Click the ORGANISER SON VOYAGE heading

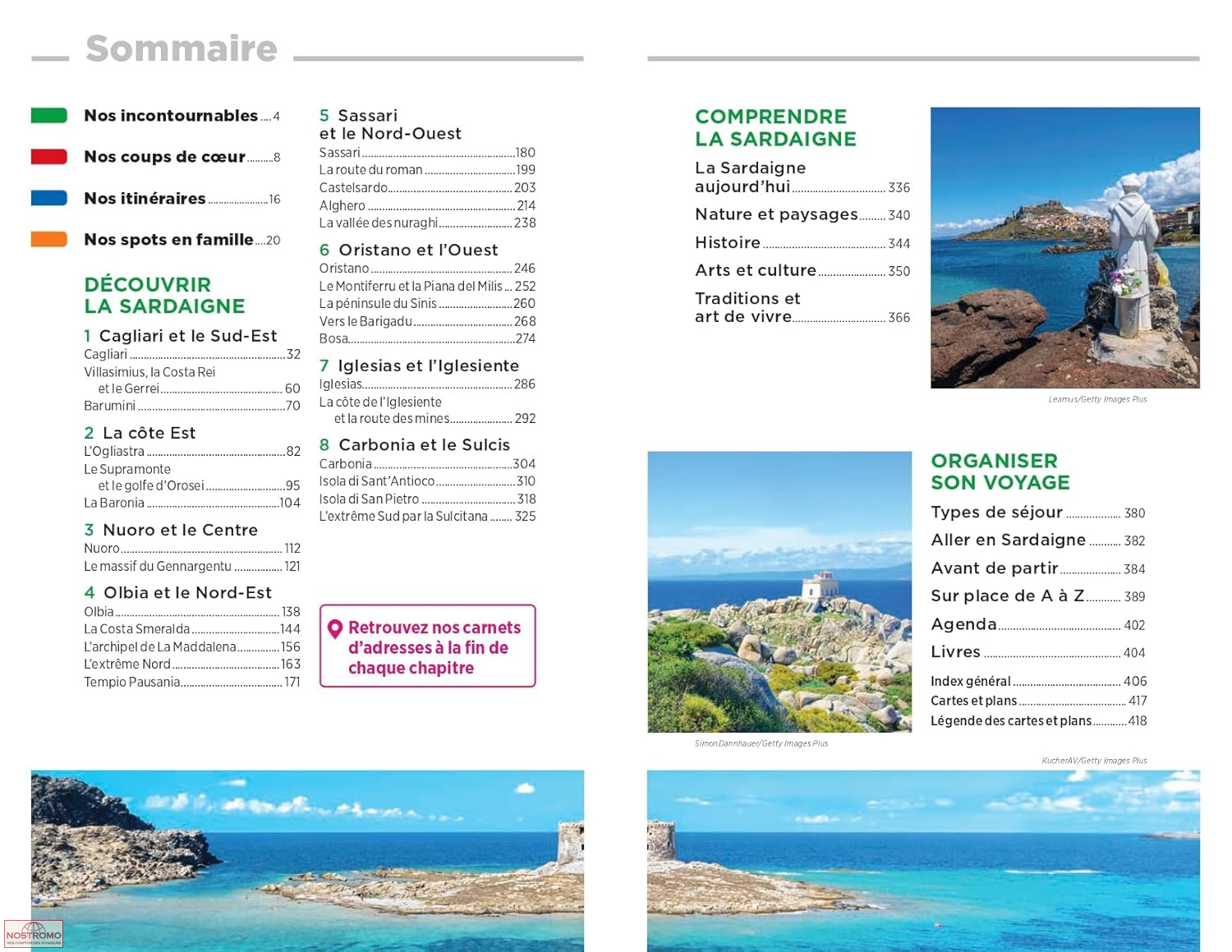(1000, 471)
